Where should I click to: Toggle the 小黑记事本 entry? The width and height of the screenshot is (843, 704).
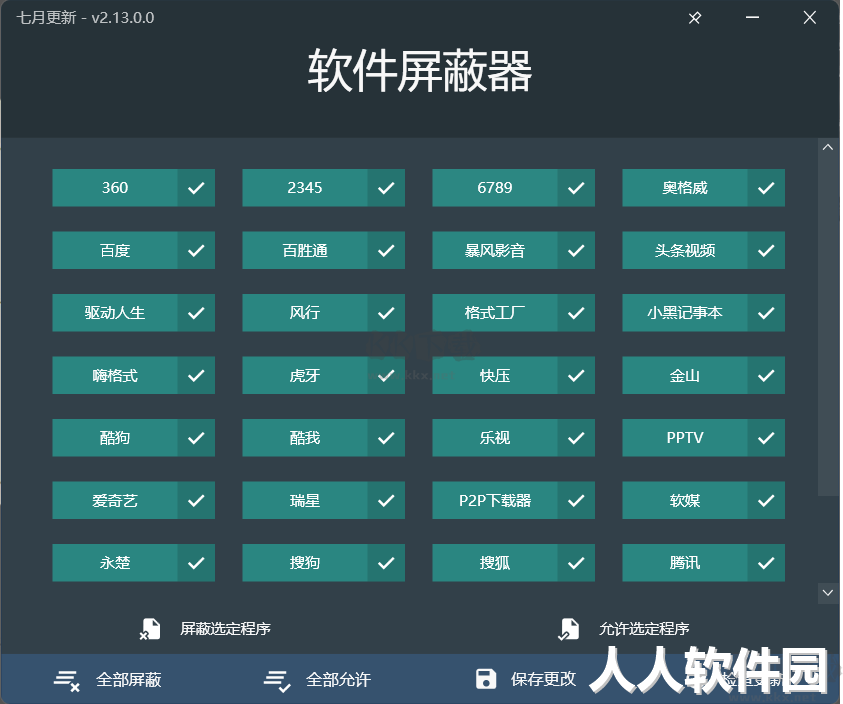click(x=704, y=313)
